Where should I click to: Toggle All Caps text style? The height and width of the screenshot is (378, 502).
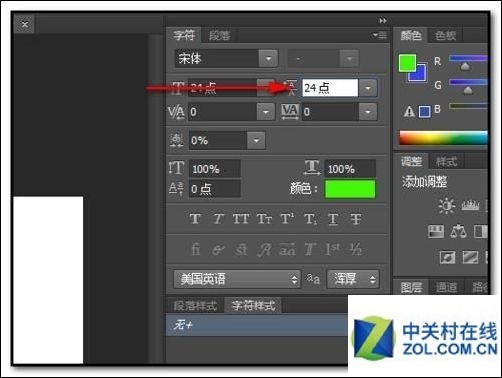click(x=241, y=219)
